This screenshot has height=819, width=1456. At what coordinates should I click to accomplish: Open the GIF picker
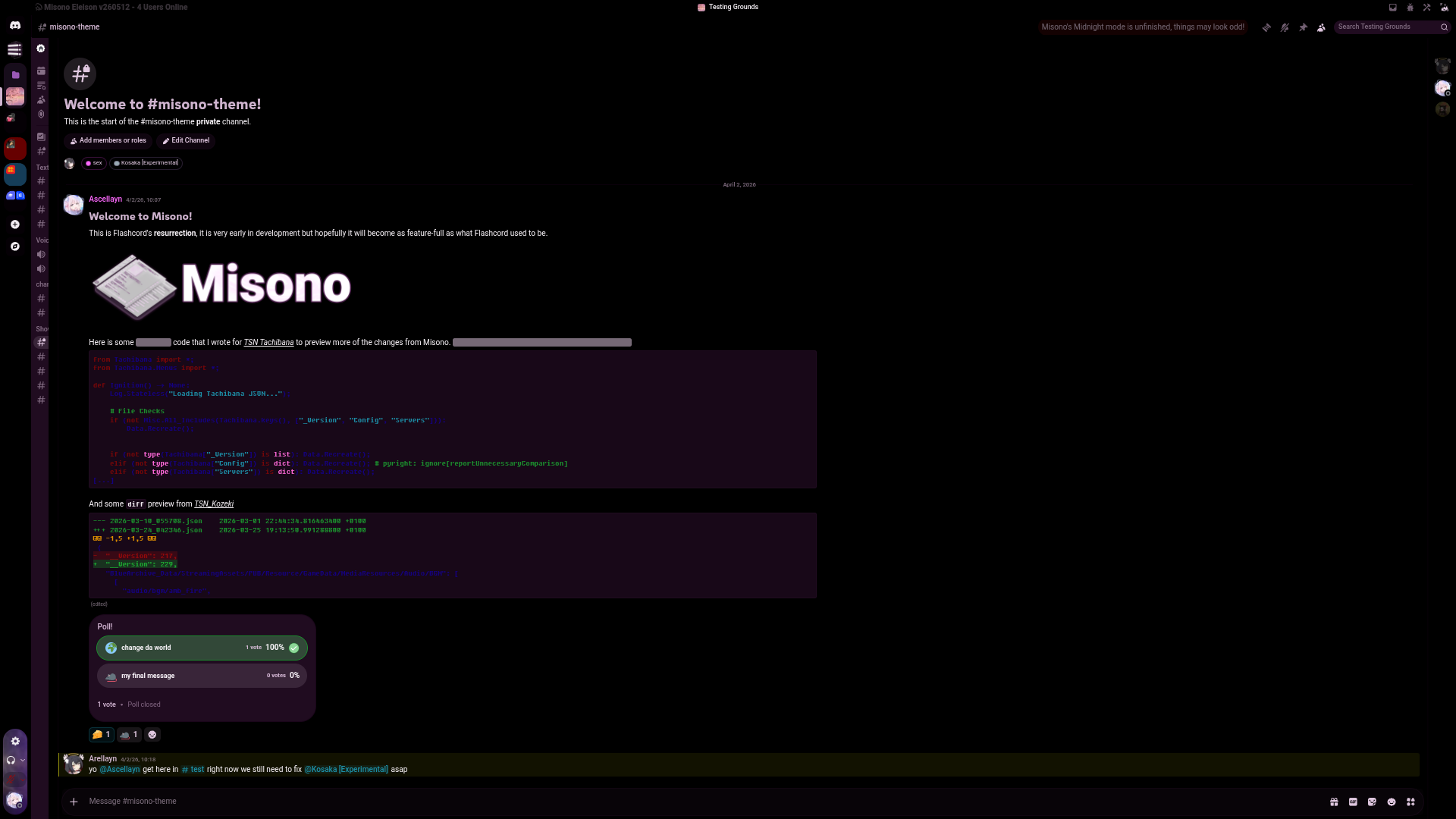[x=1354, y=802]
